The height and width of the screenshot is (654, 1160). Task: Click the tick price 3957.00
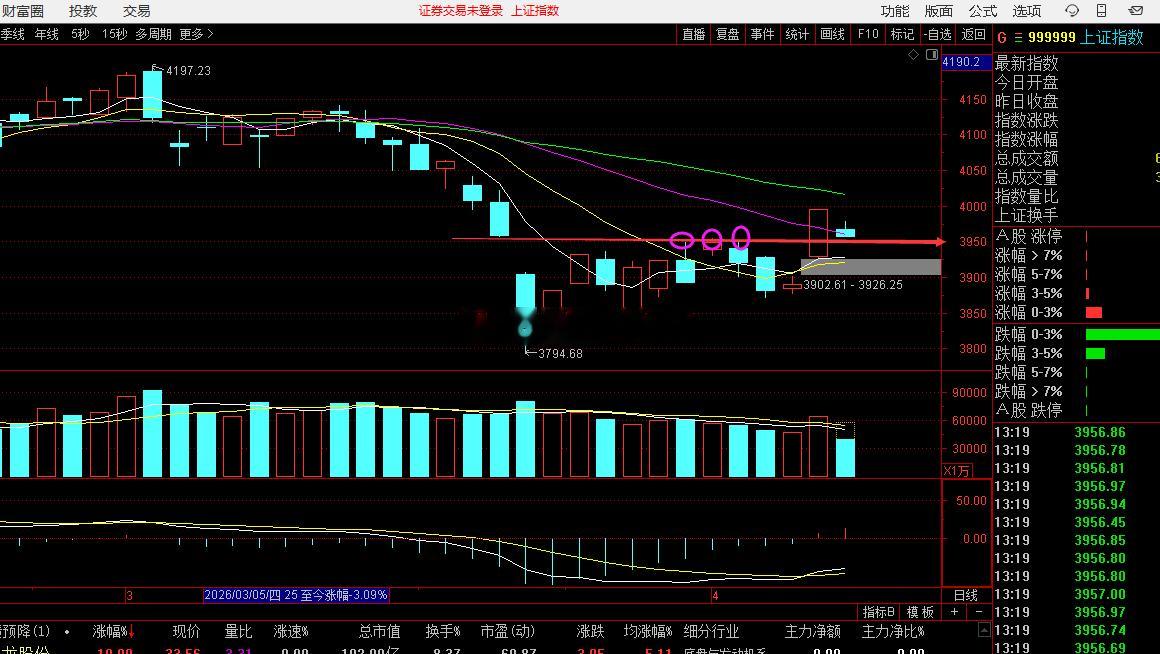click(1100, 594)
